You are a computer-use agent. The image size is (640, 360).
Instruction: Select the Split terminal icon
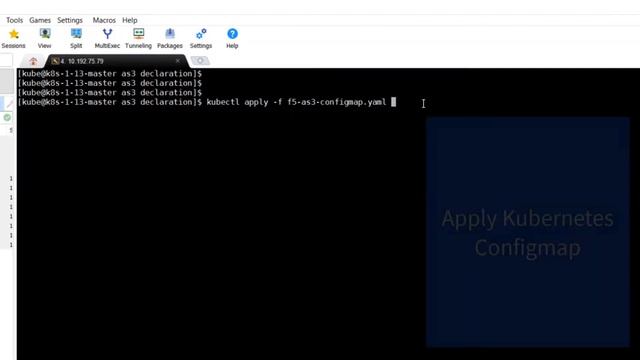(x=76, y=34)
